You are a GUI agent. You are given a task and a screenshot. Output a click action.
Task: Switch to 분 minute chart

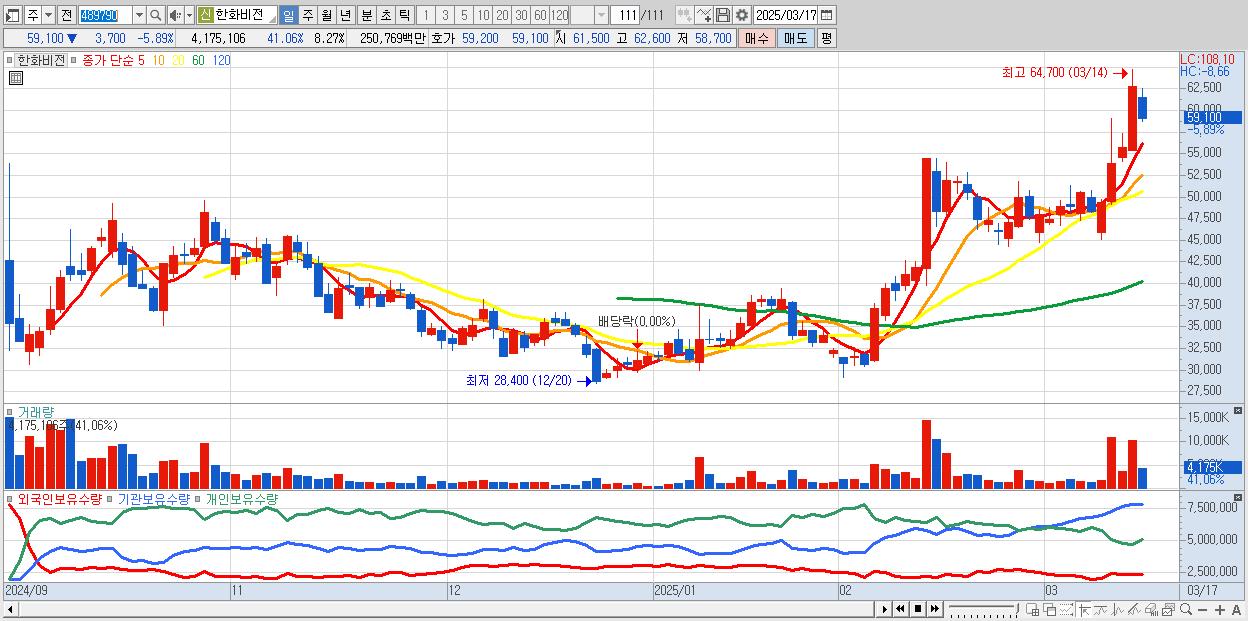(x=367, y=15)
